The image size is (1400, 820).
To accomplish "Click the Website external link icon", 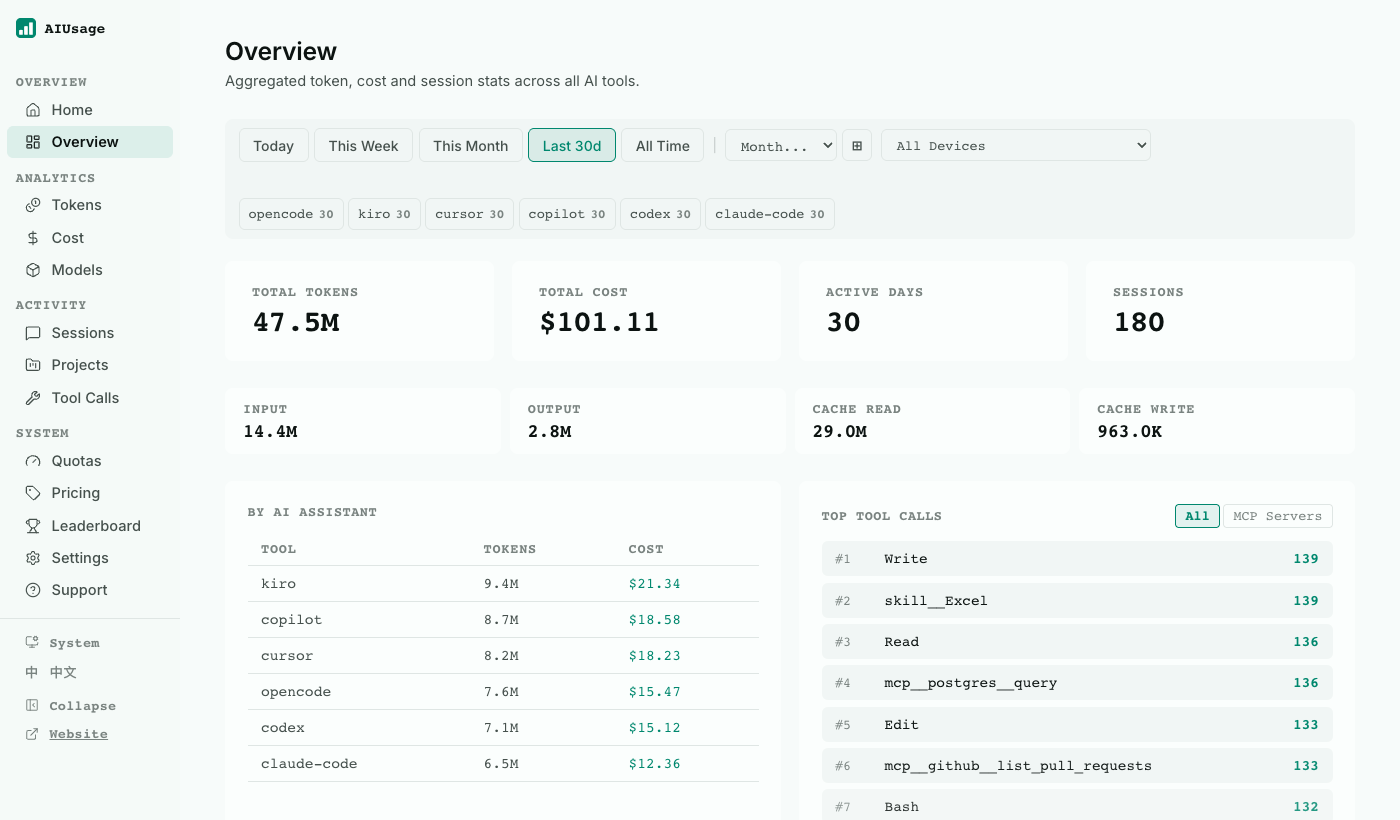I will [32, 734].
